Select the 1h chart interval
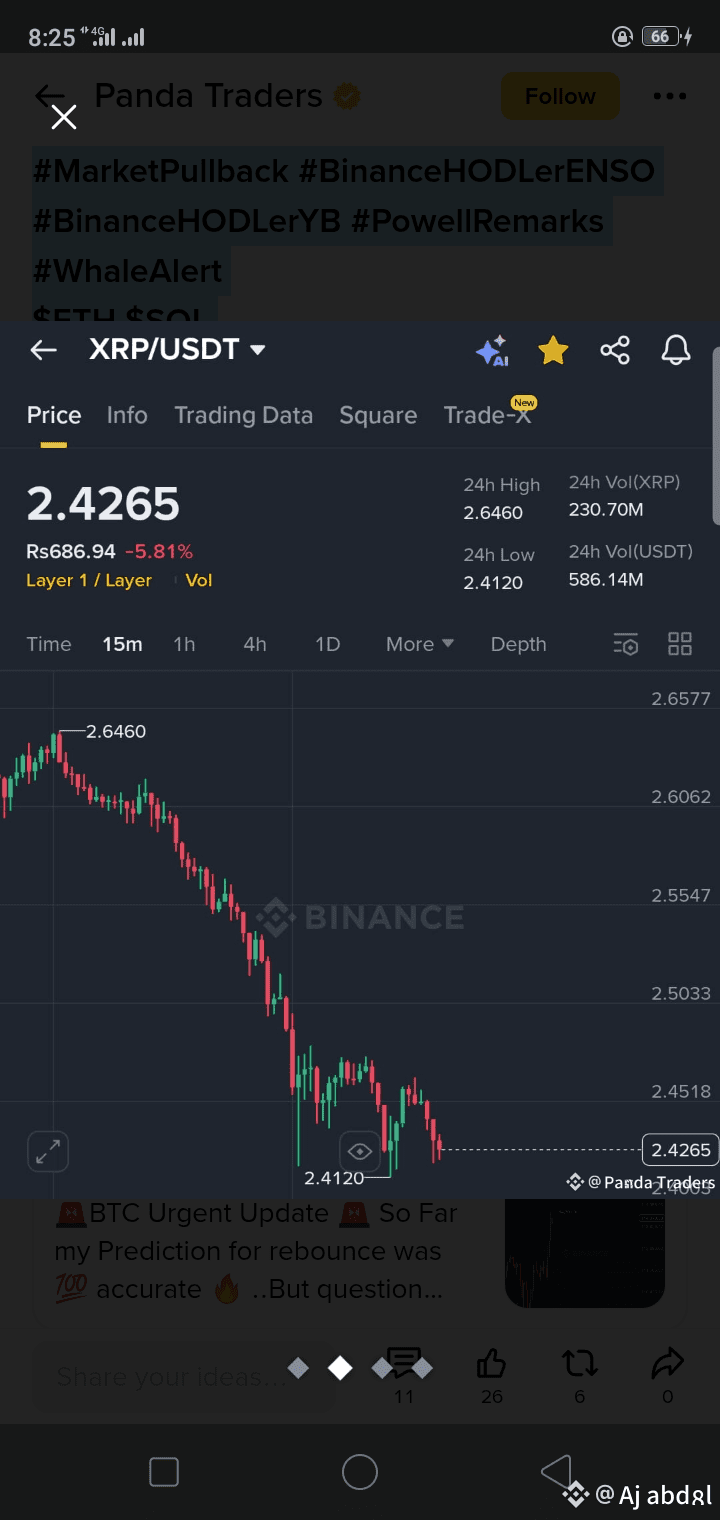Image resolution: width=720 pixels, height=1520 pixels. pos(184,644)
